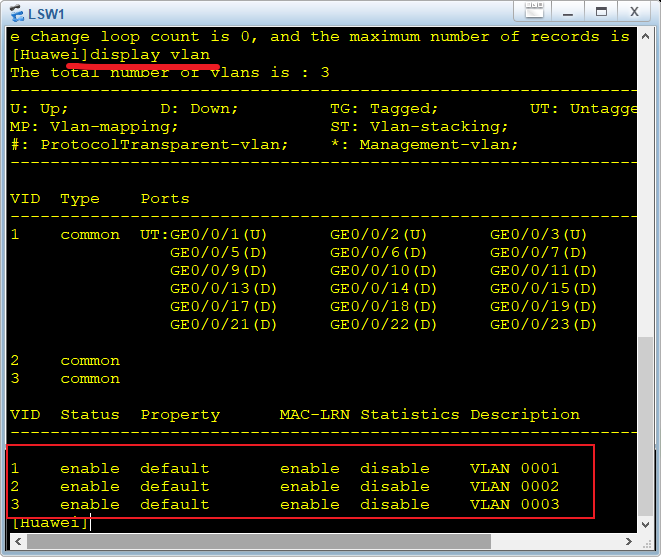This screenshot has height=557, width=661.
Task: Click the VLAN 0002 description entry
Action: click(x=514, y=487)
